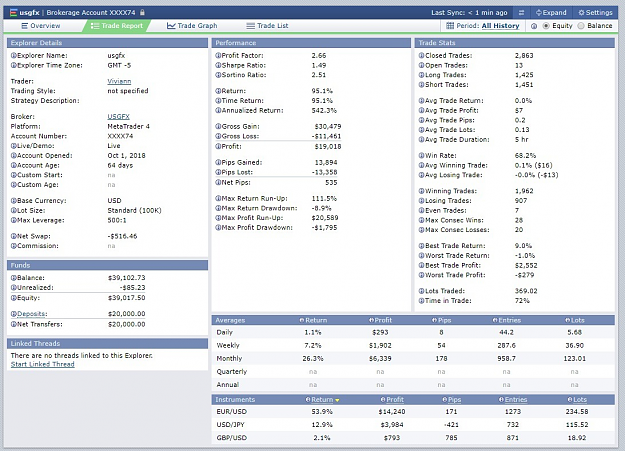Click info icon beside Best Trade Profit
The width and height of the screenshot is (625, 451).
click(421, 265)
